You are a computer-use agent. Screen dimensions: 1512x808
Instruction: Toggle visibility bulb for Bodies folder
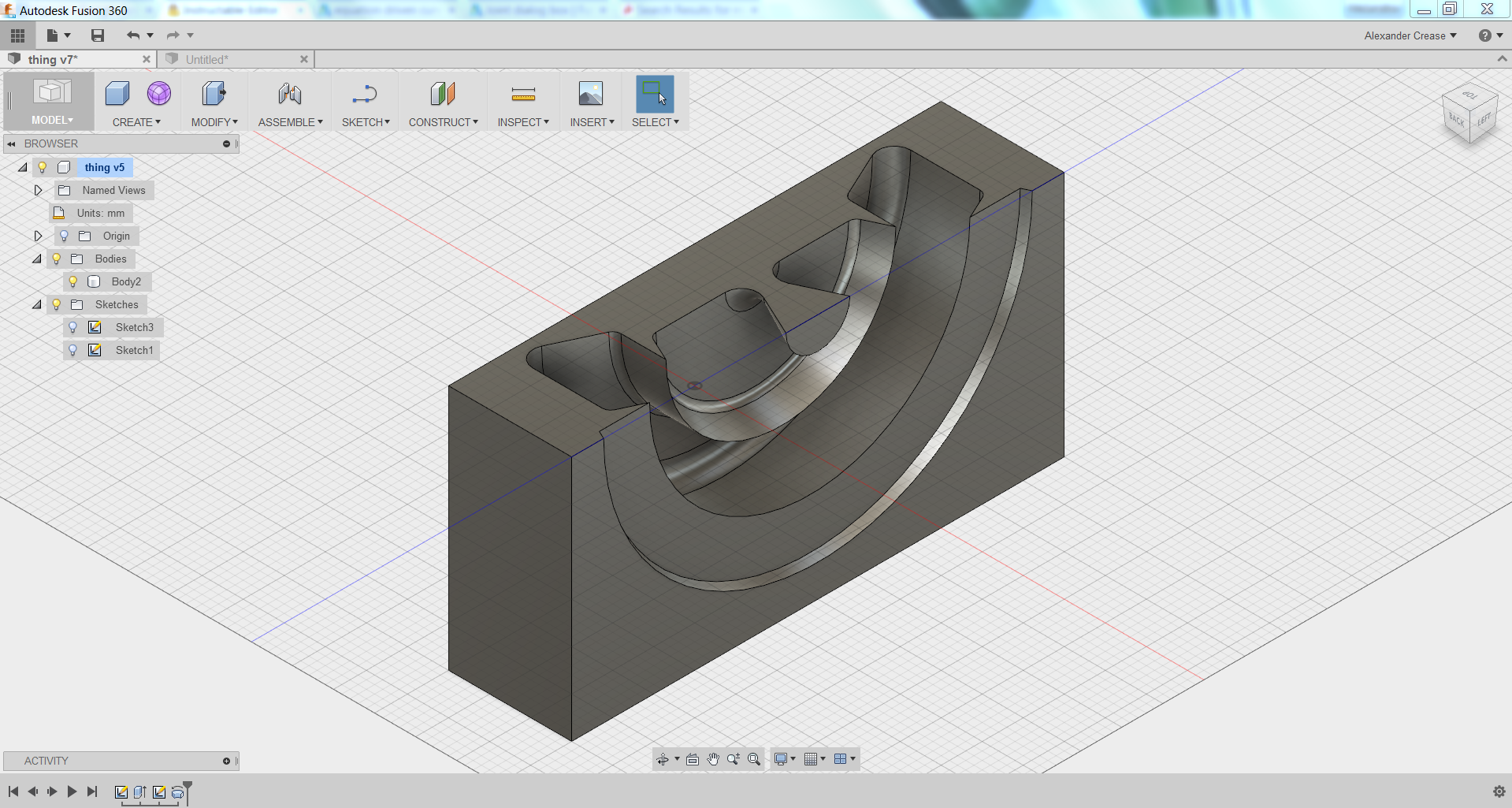point(57,259)
